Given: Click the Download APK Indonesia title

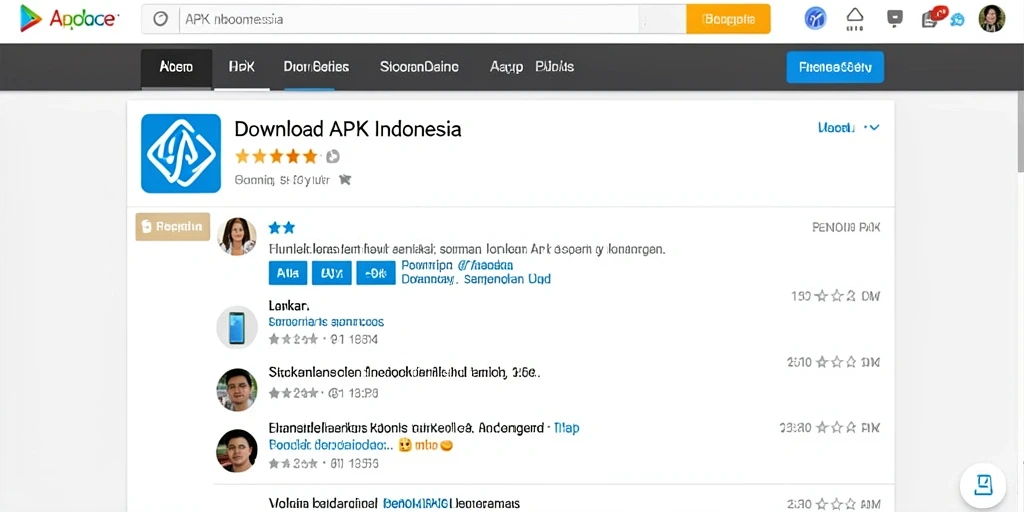Looking at the screenshot, I should tap(347, 129).
